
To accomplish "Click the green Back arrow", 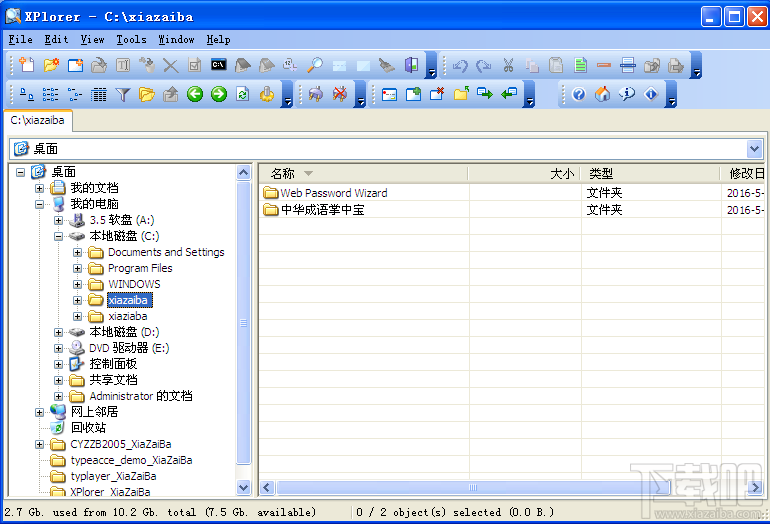I will [195, 94].
